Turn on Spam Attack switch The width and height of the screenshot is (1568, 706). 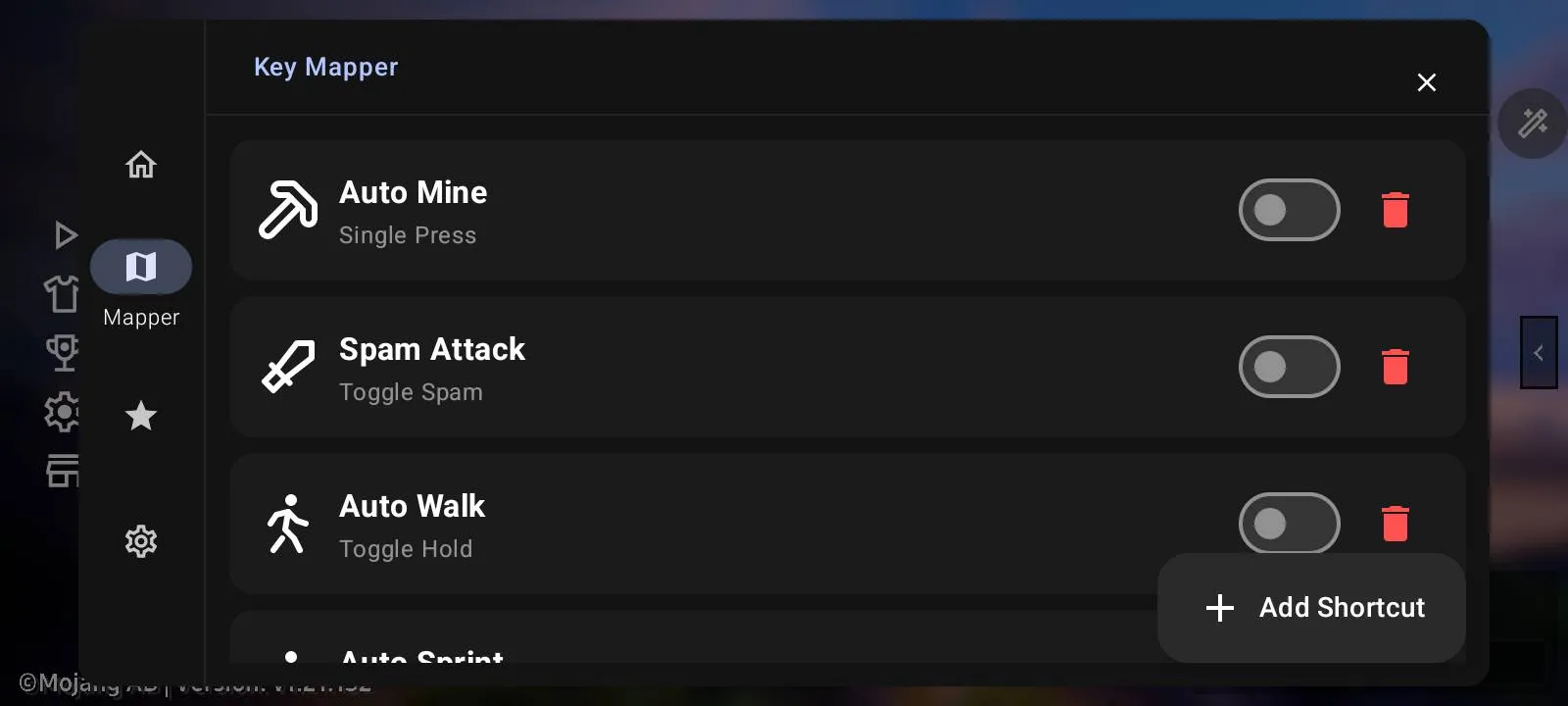1289,367
